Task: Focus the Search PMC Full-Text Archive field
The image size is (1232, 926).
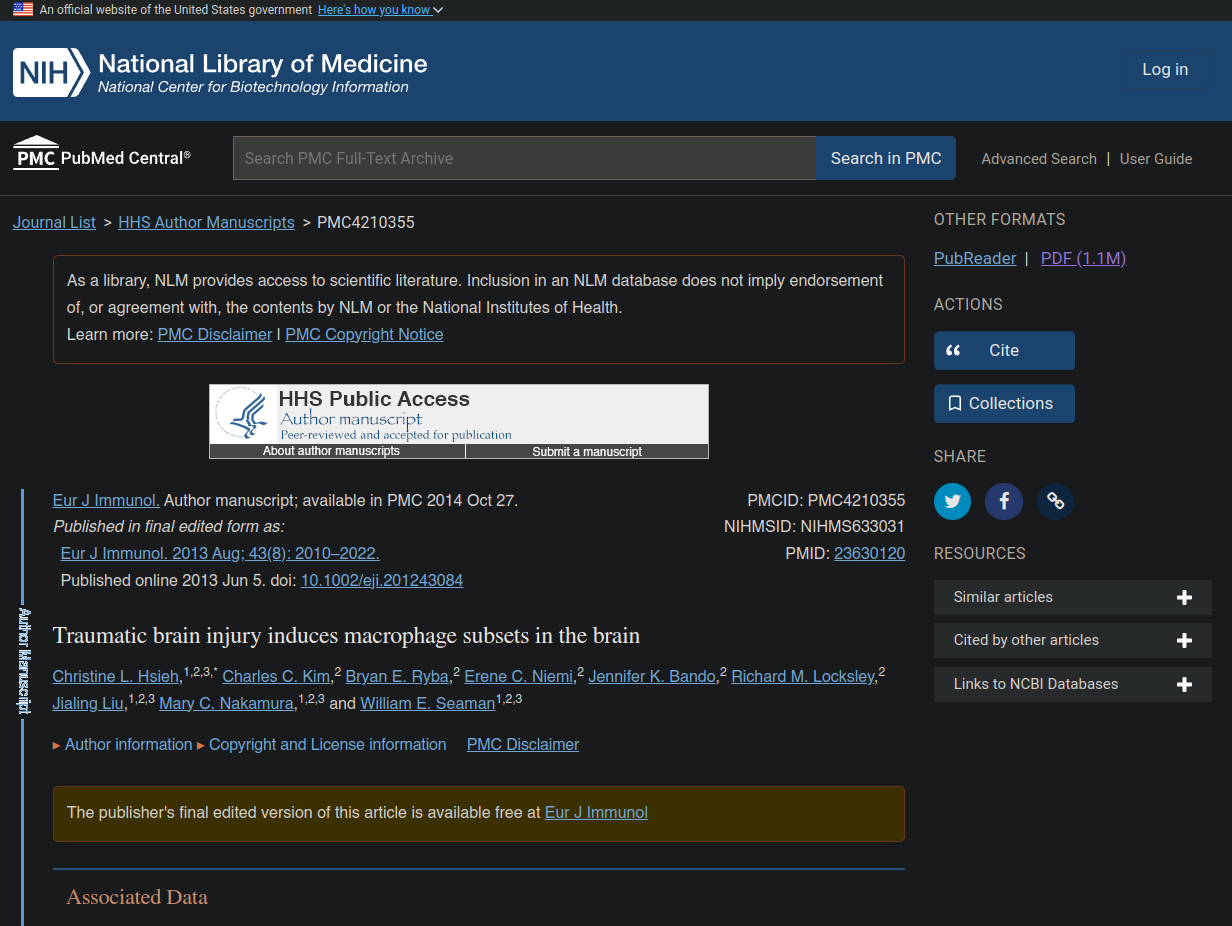Action: [525, 158]
